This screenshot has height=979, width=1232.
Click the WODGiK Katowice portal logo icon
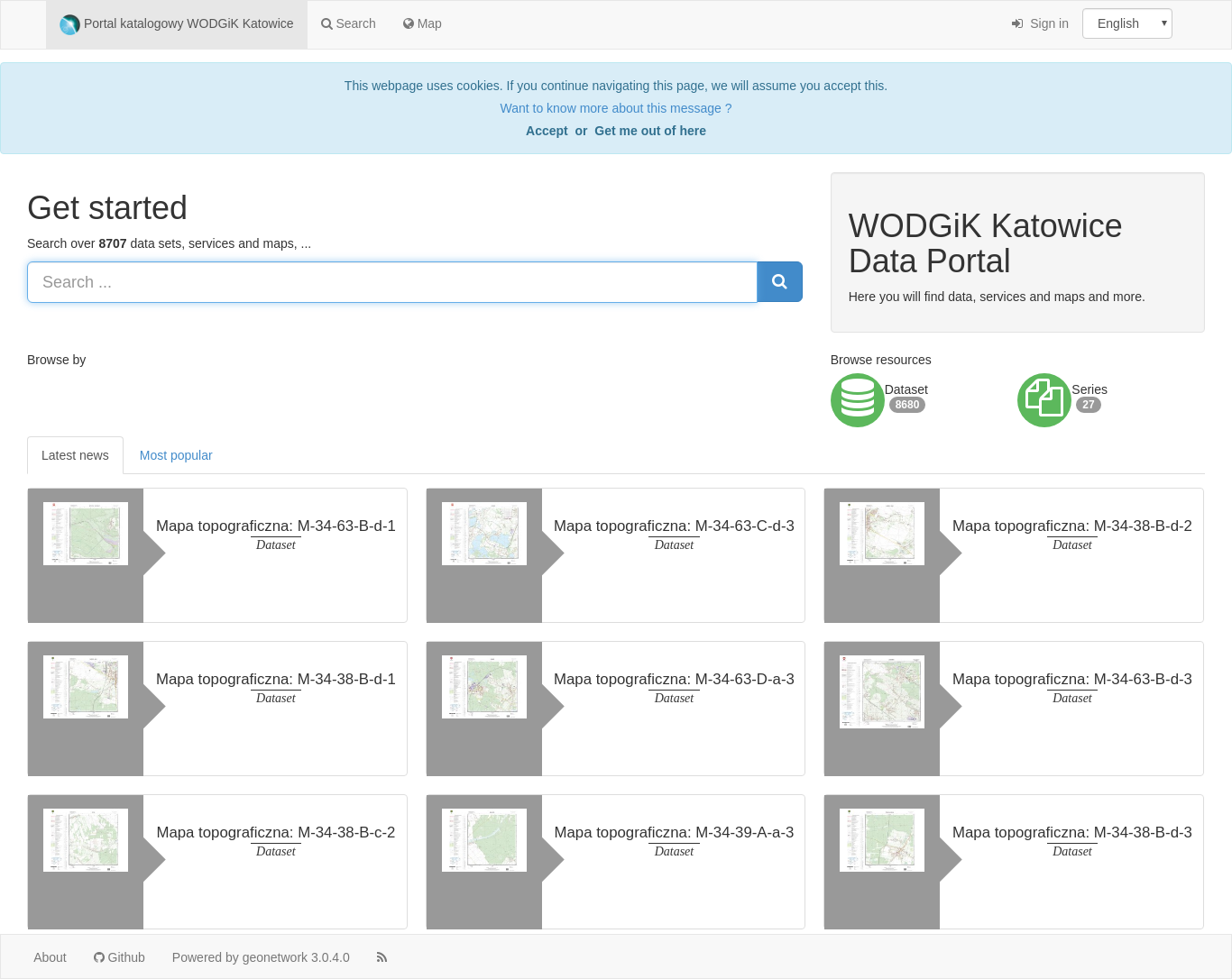click(x=69, y=24)
